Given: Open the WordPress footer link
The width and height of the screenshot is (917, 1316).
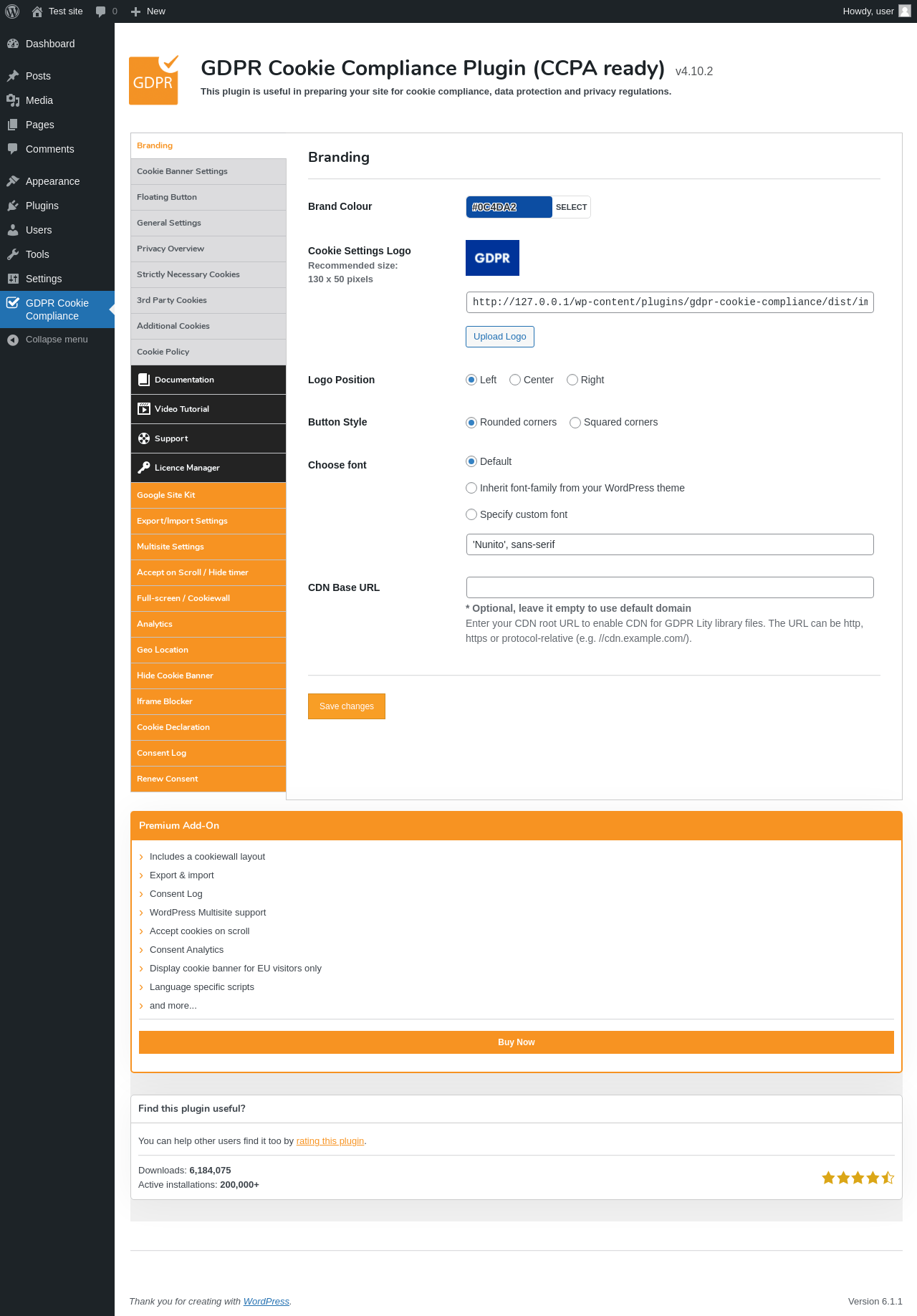Looking at the screenshot, I should (267, 1302).
